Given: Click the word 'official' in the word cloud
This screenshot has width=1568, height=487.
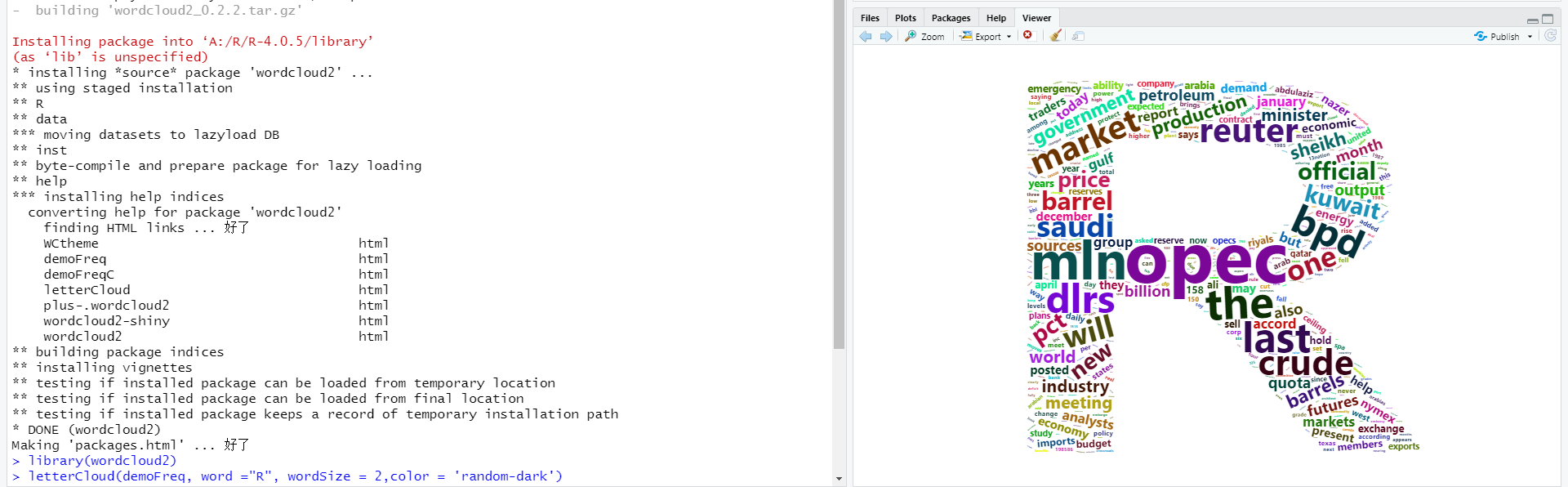Looking at the screenshot, I should tap(1337, 172).
